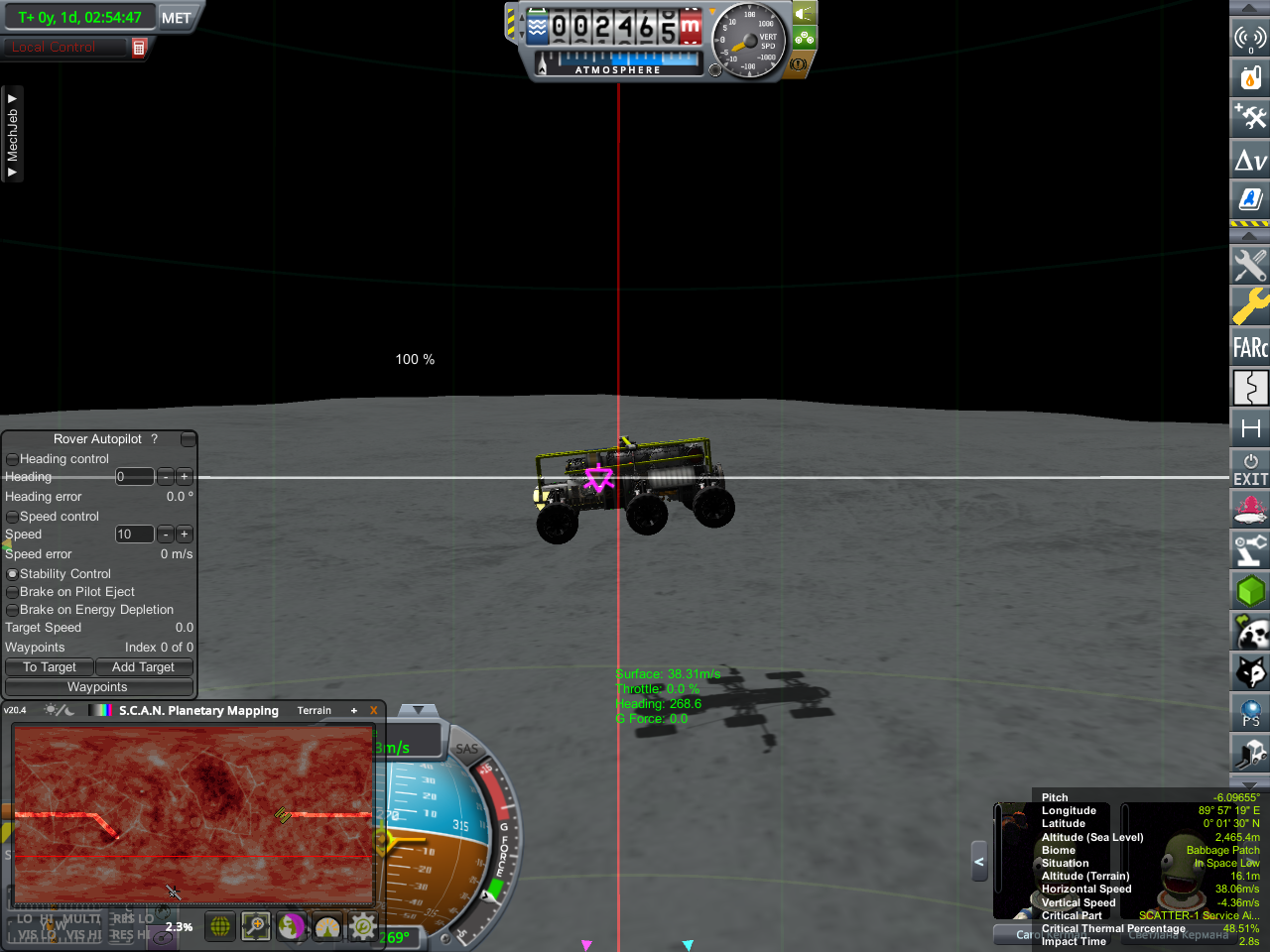
Task: Click the EXIT power button
Action: click(x=1250, y=468)
